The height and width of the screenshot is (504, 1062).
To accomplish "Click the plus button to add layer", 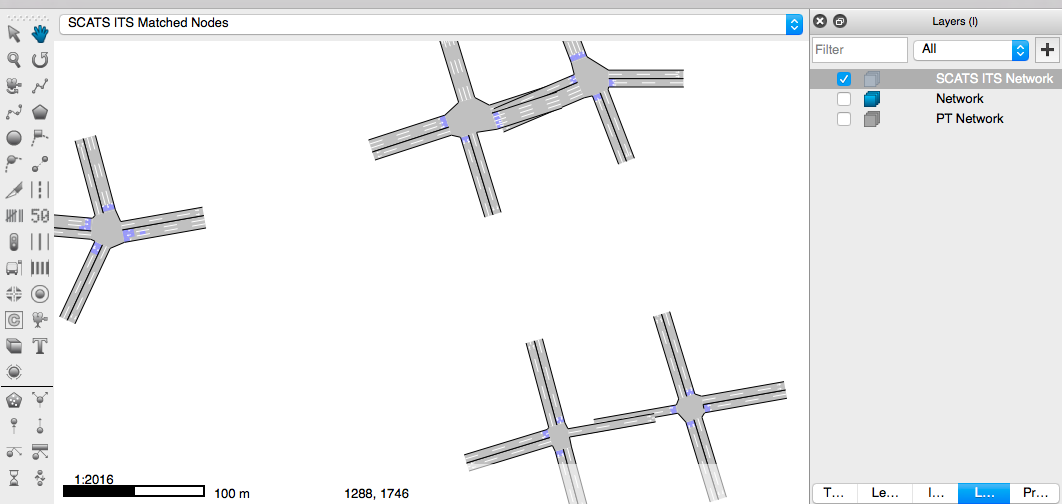I will (x=1047, y=49).
